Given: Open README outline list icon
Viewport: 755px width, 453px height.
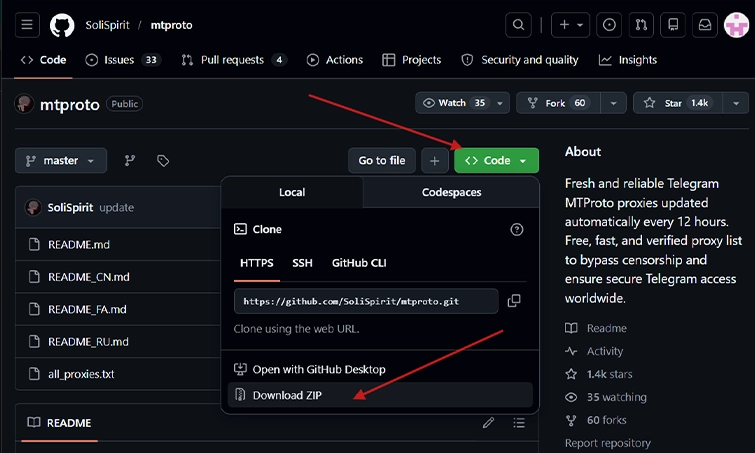Looking at the screenshot, I should coord(519,423).
